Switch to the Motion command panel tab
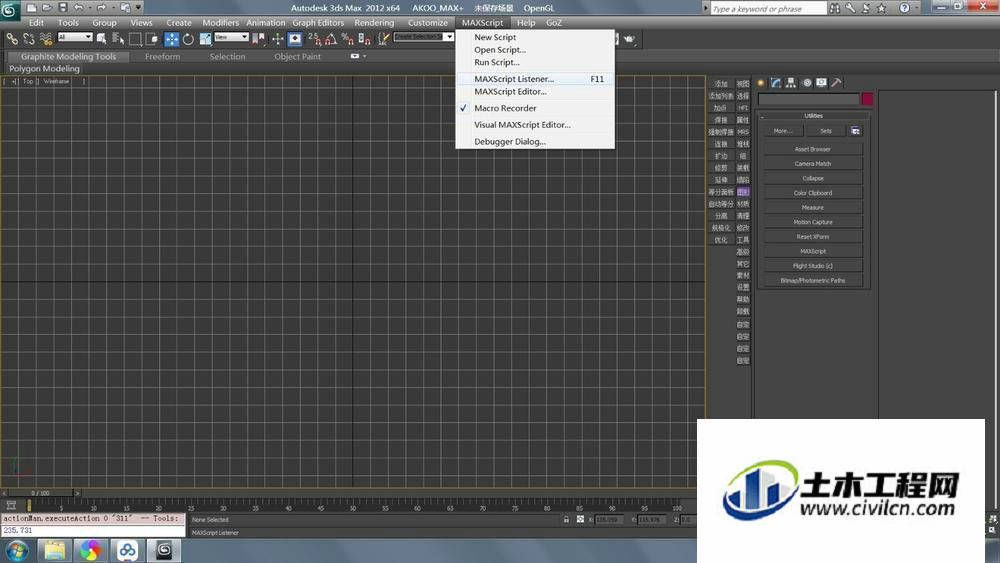The height and width of the screenshot is (563, 1000). [807, 83]
